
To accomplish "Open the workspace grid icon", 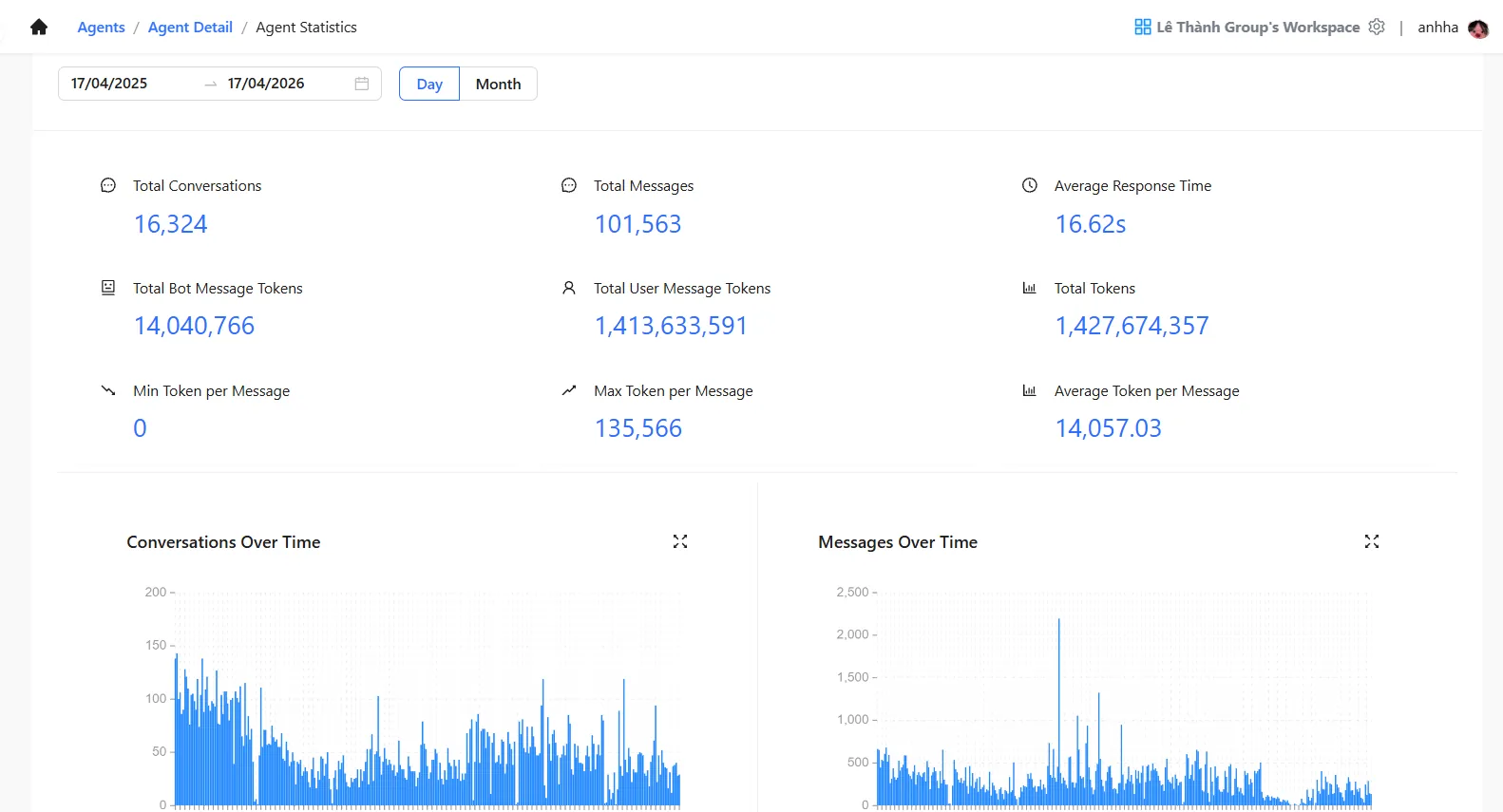I will click(x=1143, y=28).
